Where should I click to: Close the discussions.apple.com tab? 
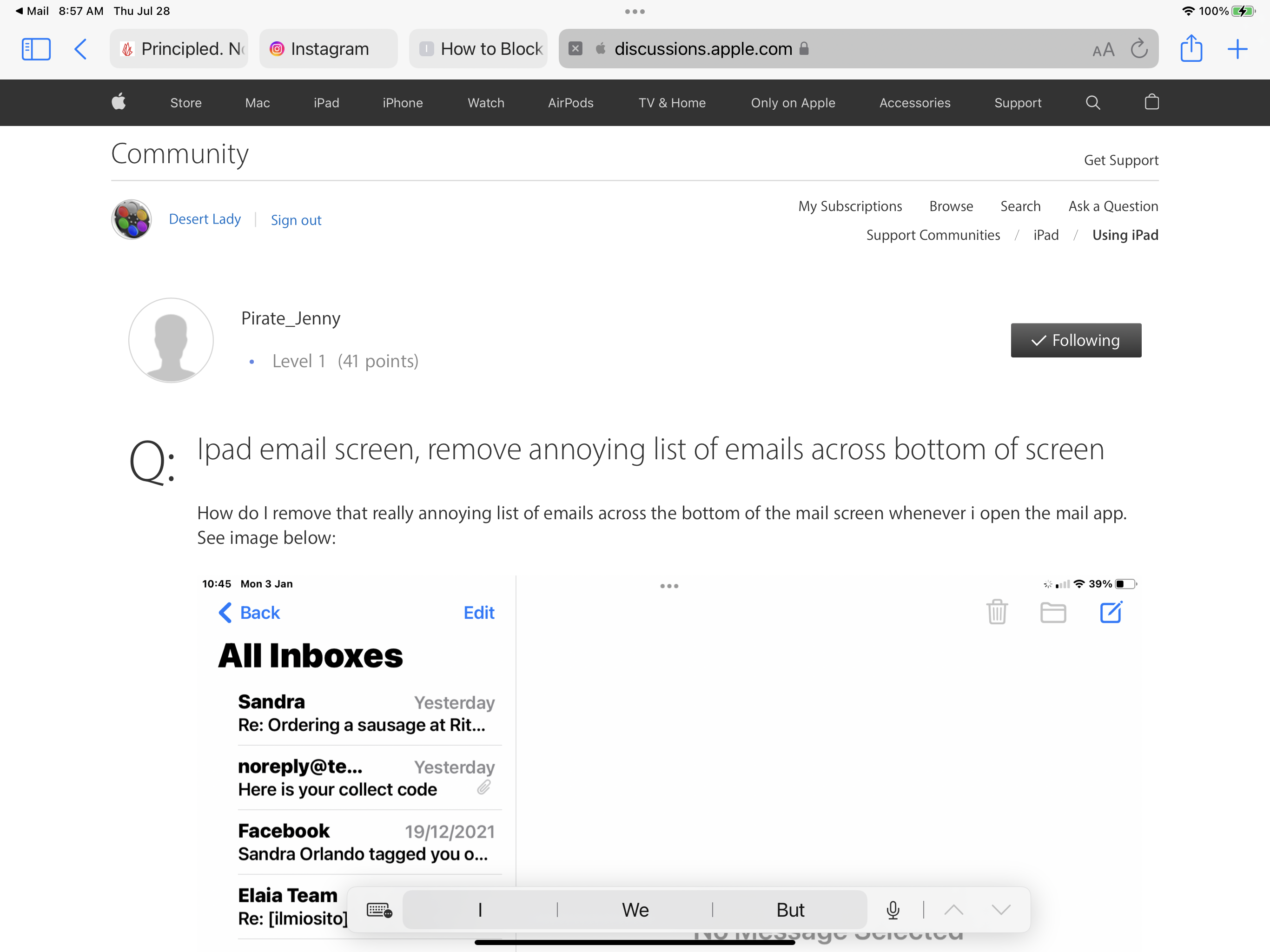click(575, 49)
